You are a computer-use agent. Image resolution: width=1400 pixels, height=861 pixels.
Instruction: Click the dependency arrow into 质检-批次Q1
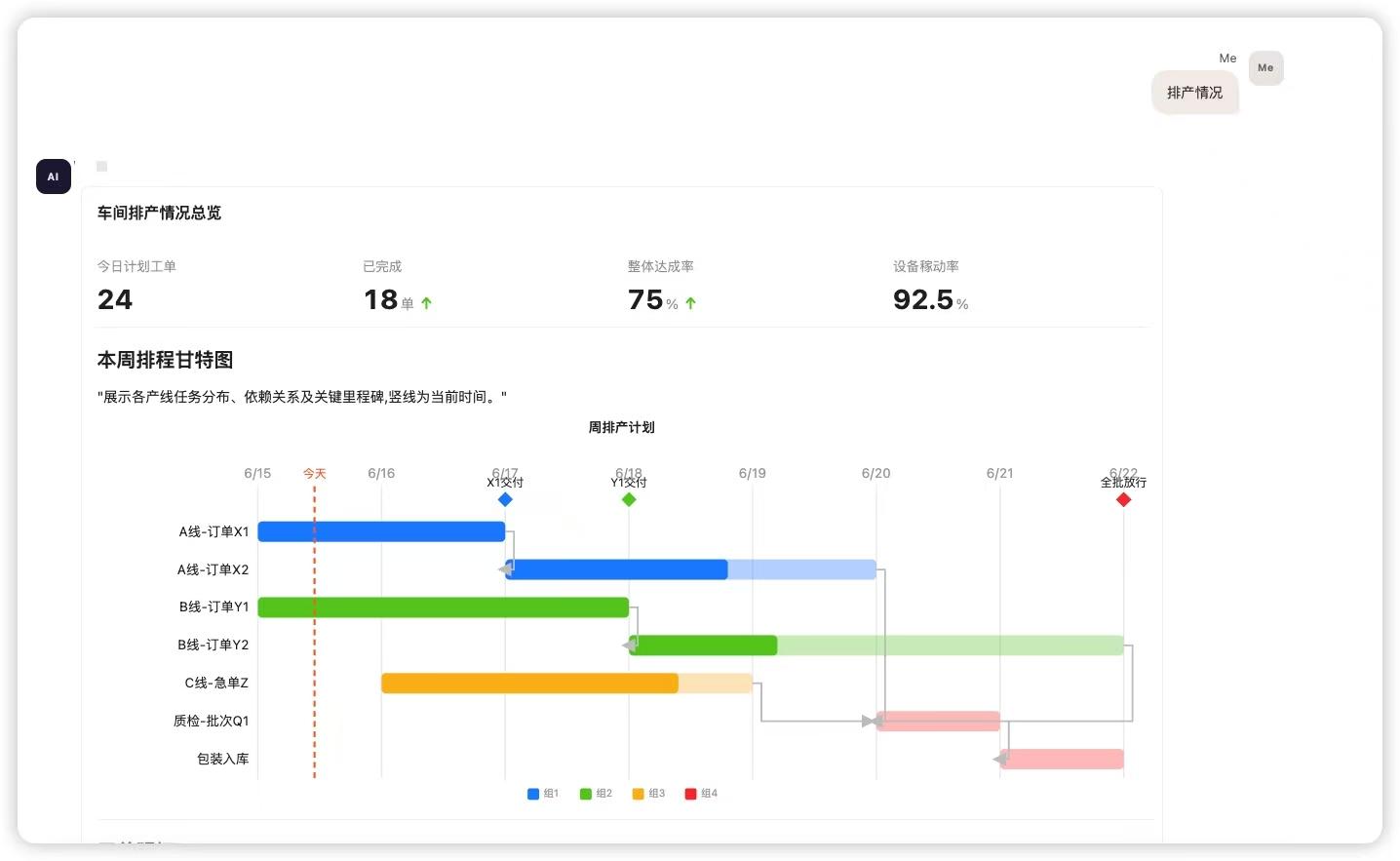coord(871,722)
